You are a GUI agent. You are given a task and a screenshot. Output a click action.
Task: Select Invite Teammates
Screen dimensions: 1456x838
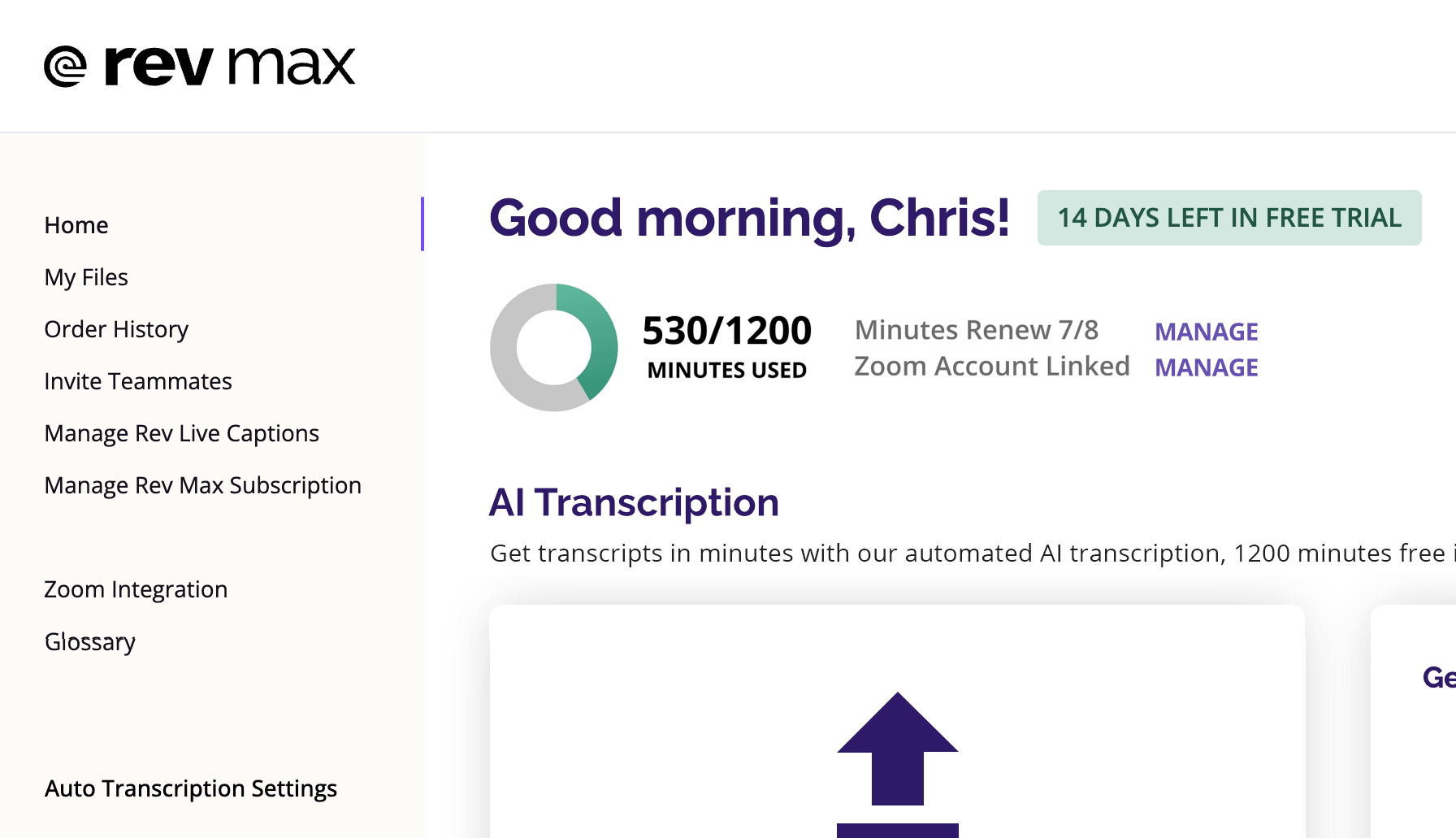138,381
